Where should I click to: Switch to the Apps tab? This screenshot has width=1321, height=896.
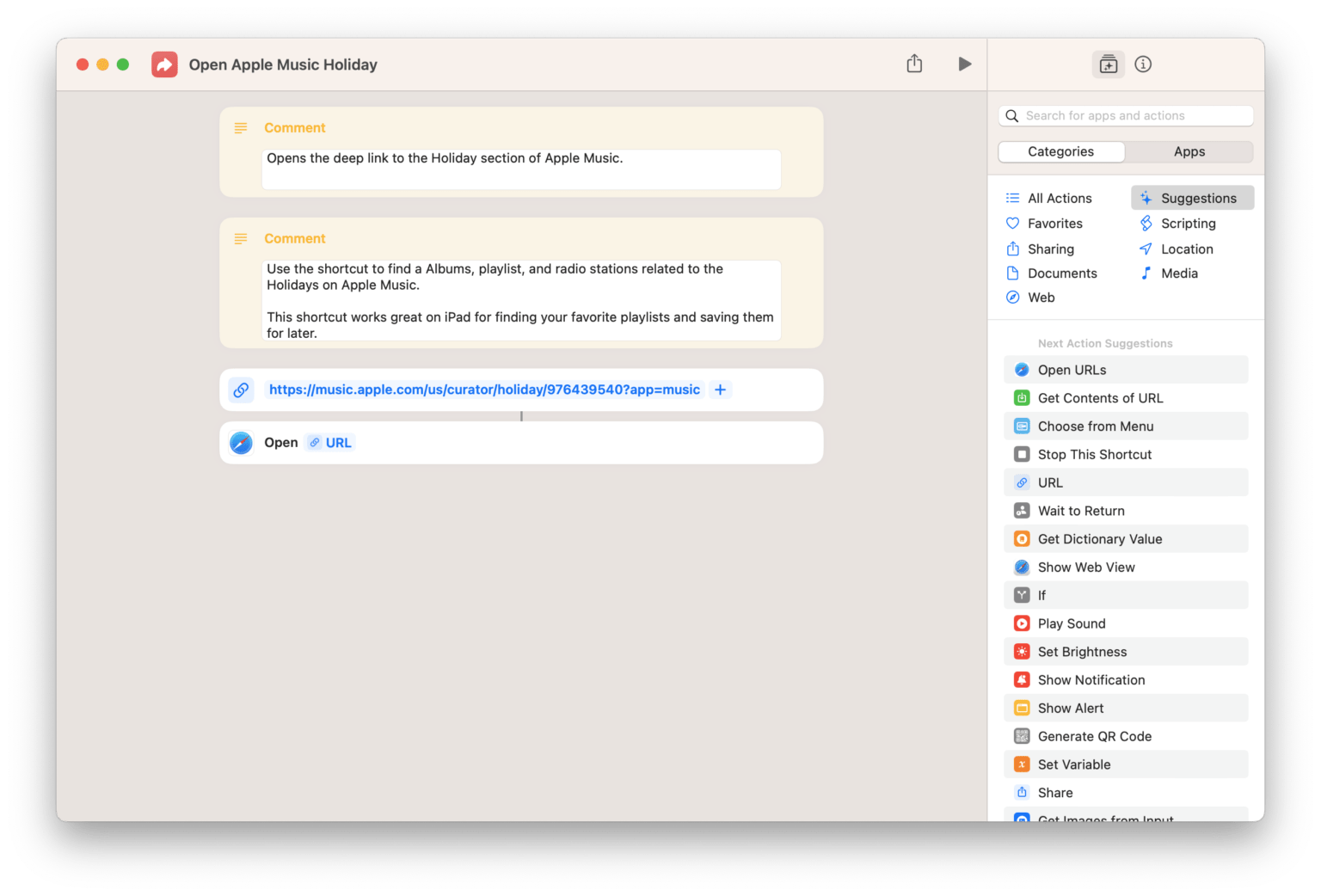click(1189, 151)
